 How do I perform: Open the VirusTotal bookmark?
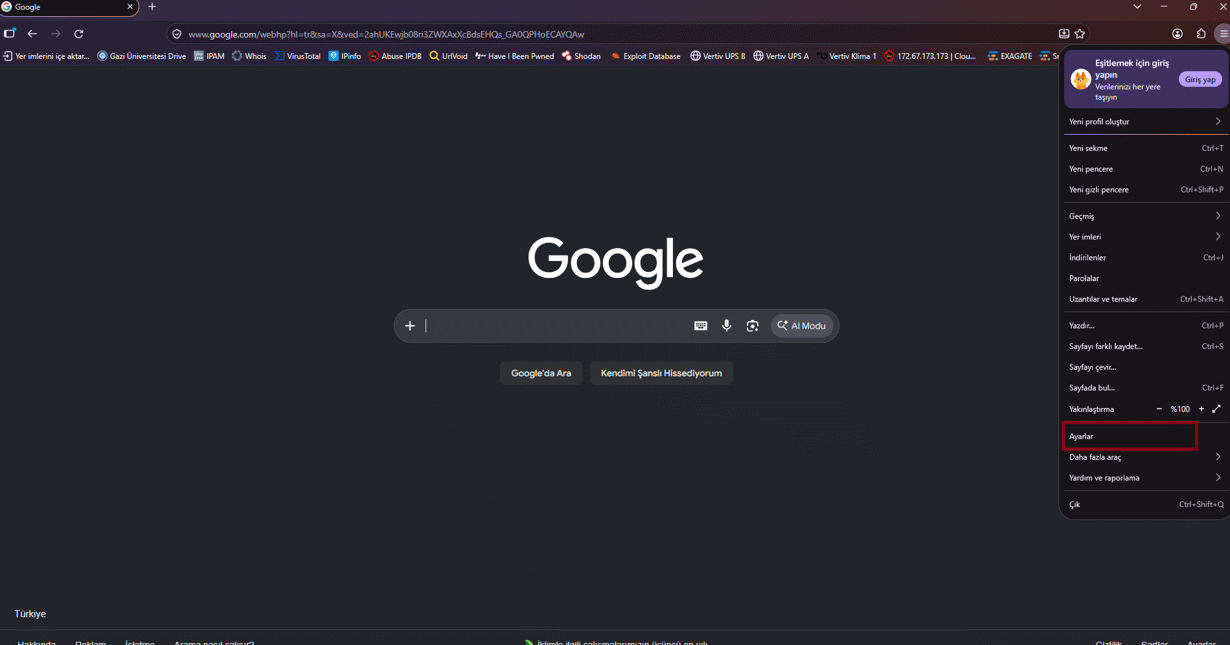pos(297,56)
